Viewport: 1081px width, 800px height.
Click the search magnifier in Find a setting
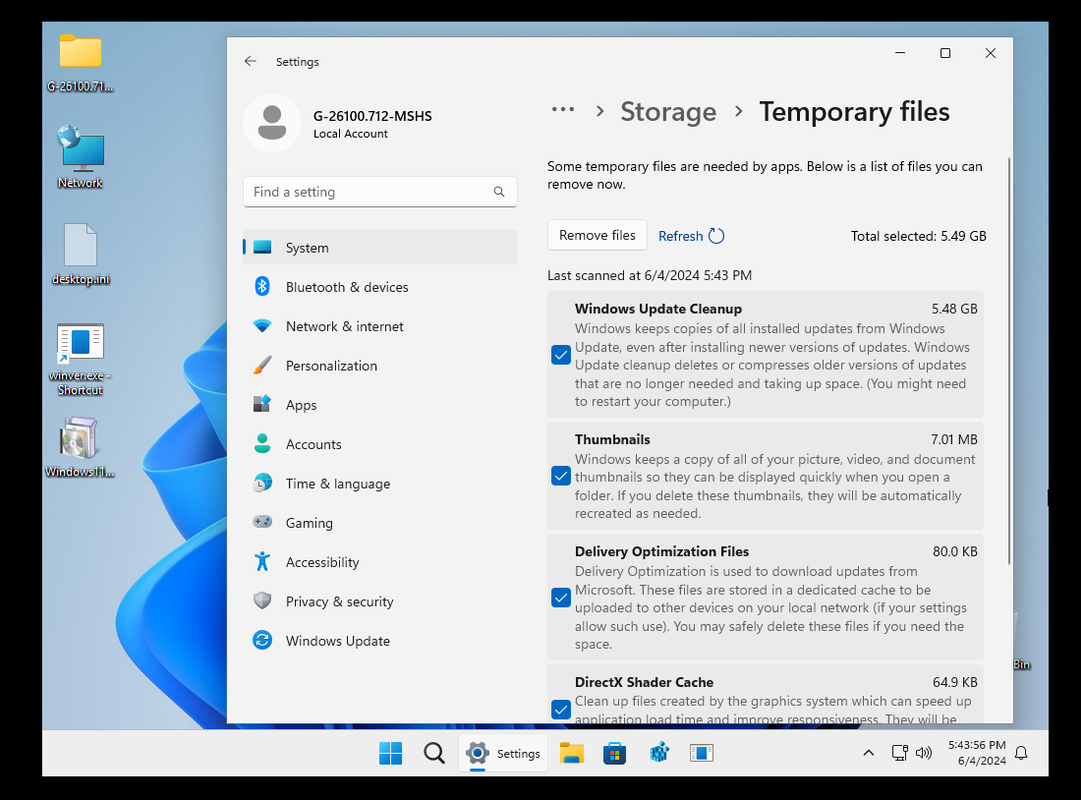(x=499, y=192)
